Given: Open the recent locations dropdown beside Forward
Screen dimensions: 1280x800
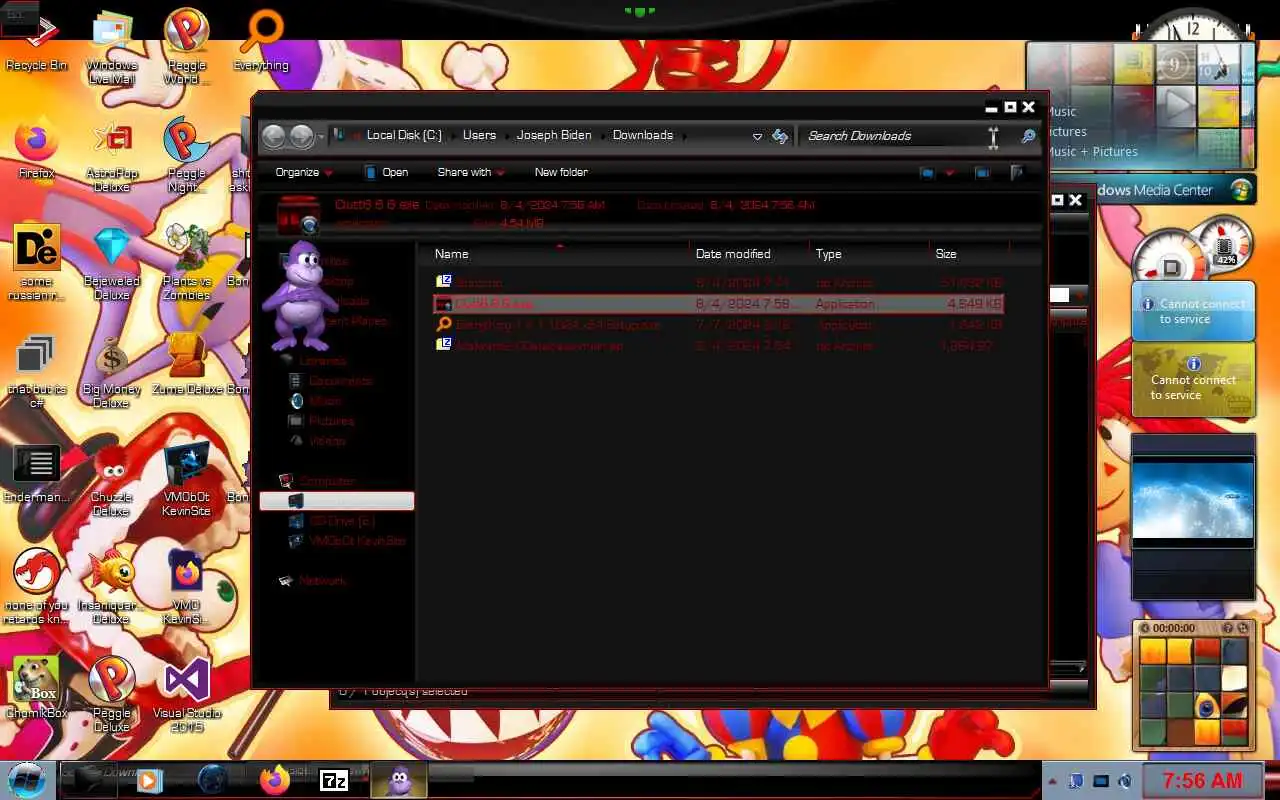Looking at the screenshot, I should pyautogui.click(x=321, y=136).
